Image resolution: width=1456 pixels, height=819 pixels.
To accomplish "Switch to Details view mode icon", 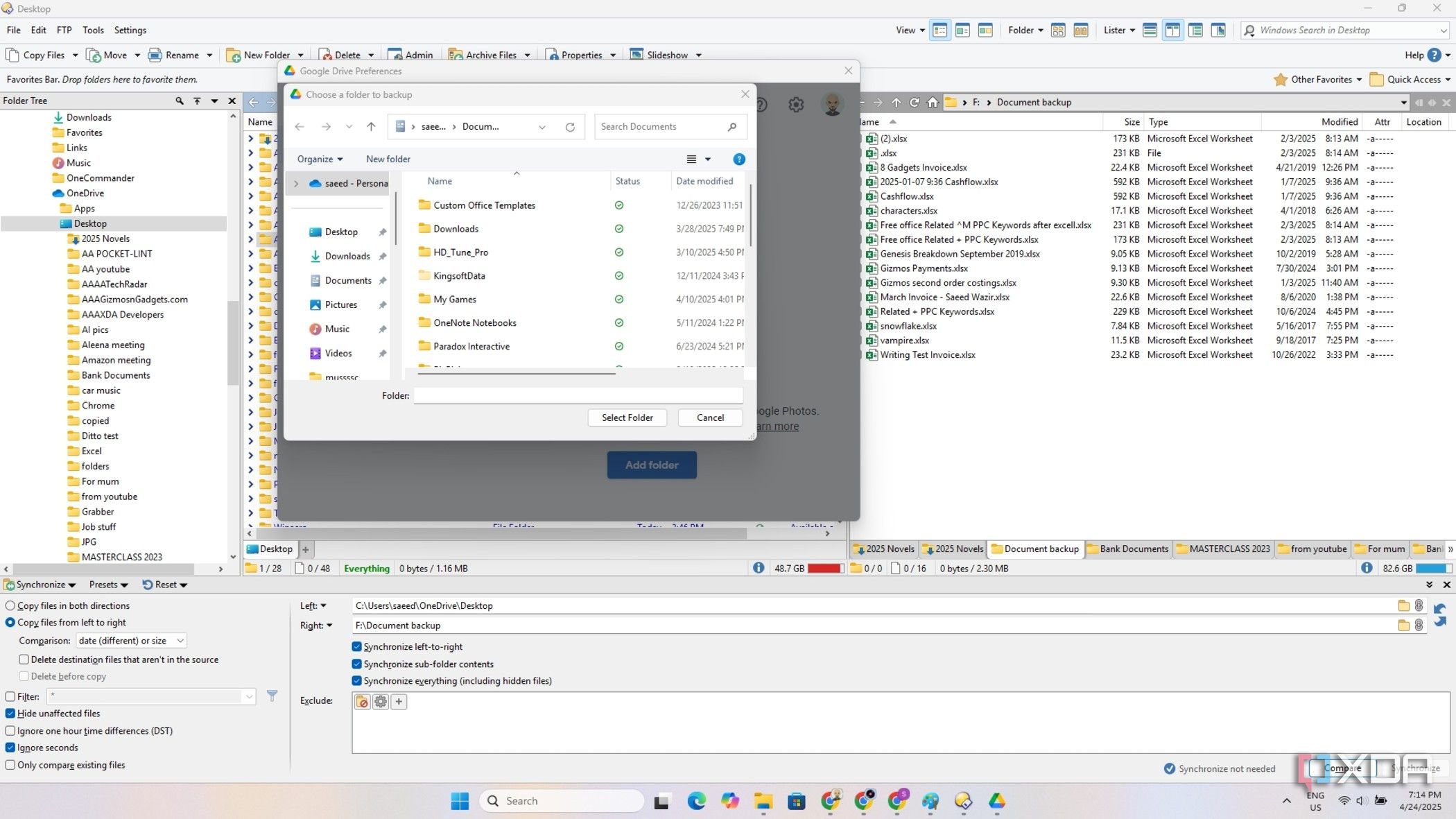I will (939, 31).
